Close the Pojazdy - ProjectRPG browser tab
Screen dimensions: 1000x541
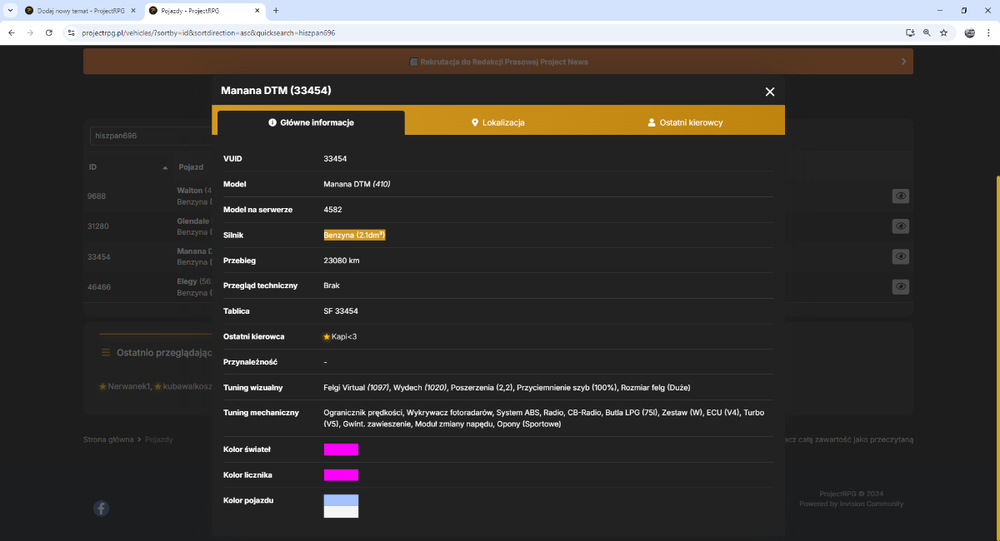(x=257, y=11)
